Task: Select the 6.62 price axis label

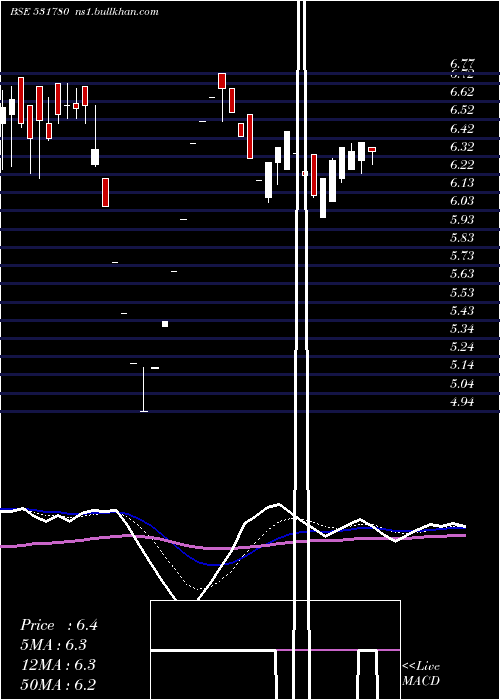Action: point(462,92)
